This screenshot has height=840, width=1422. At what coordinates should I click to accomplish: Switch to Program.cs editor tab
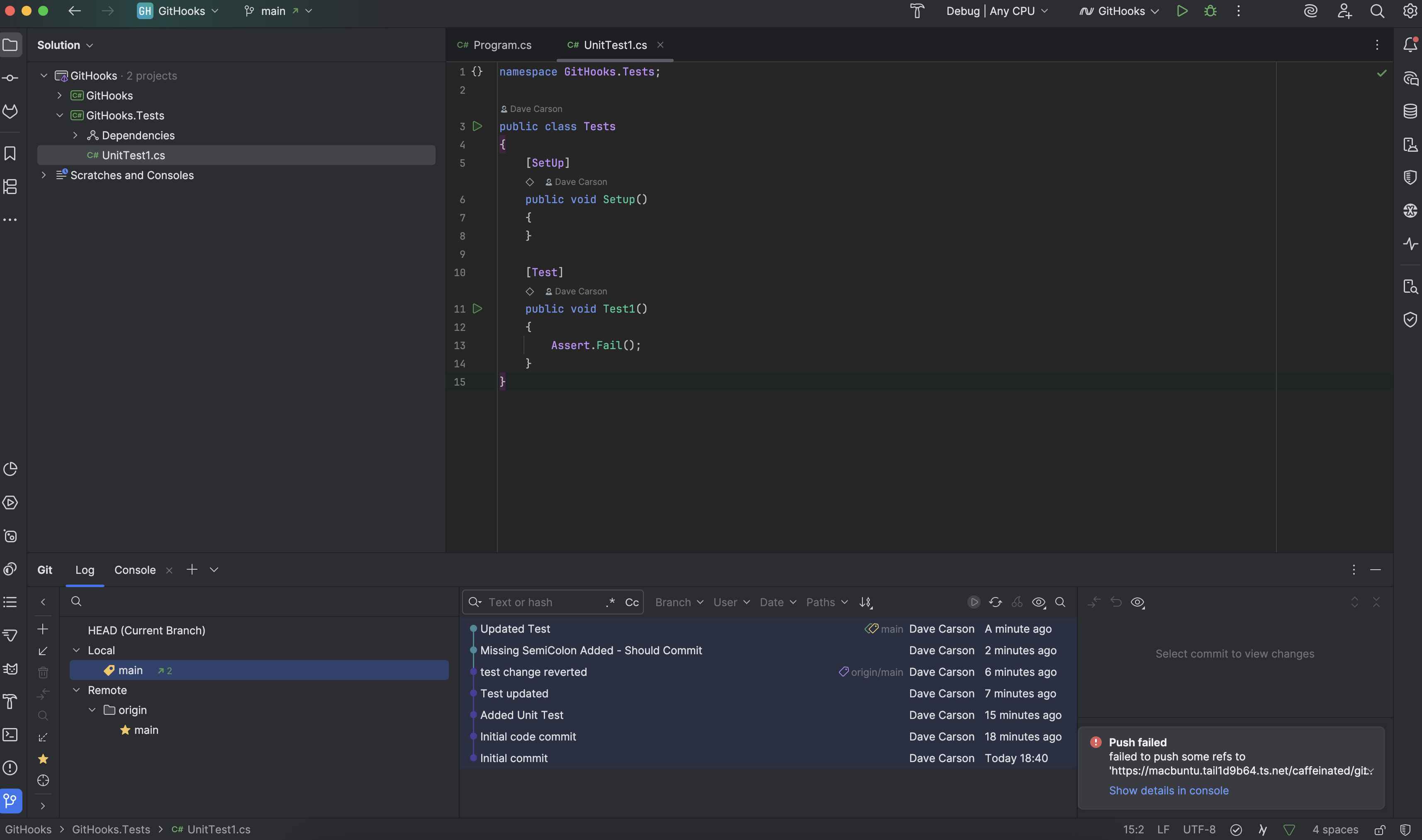494,45
